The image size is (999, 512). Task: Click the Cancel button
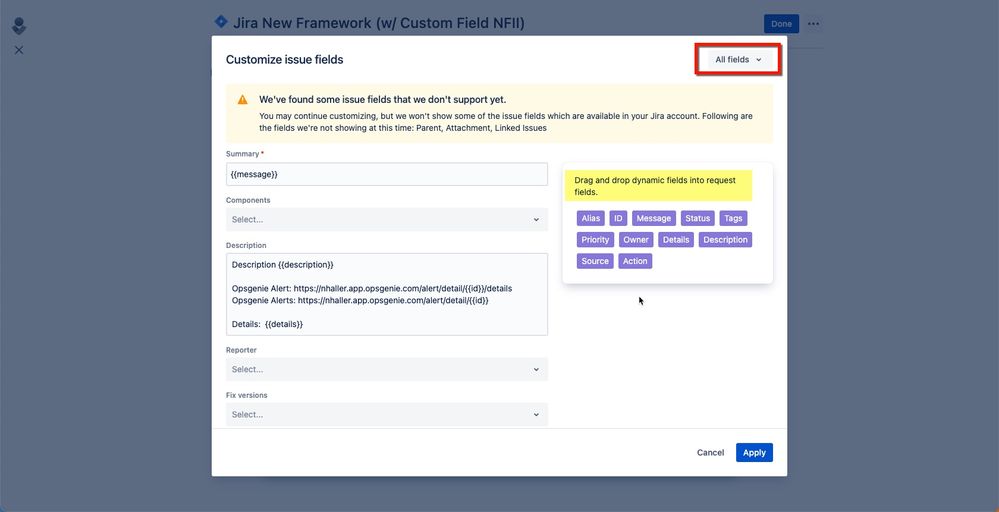pyautogui.click(x=710, y=453)
